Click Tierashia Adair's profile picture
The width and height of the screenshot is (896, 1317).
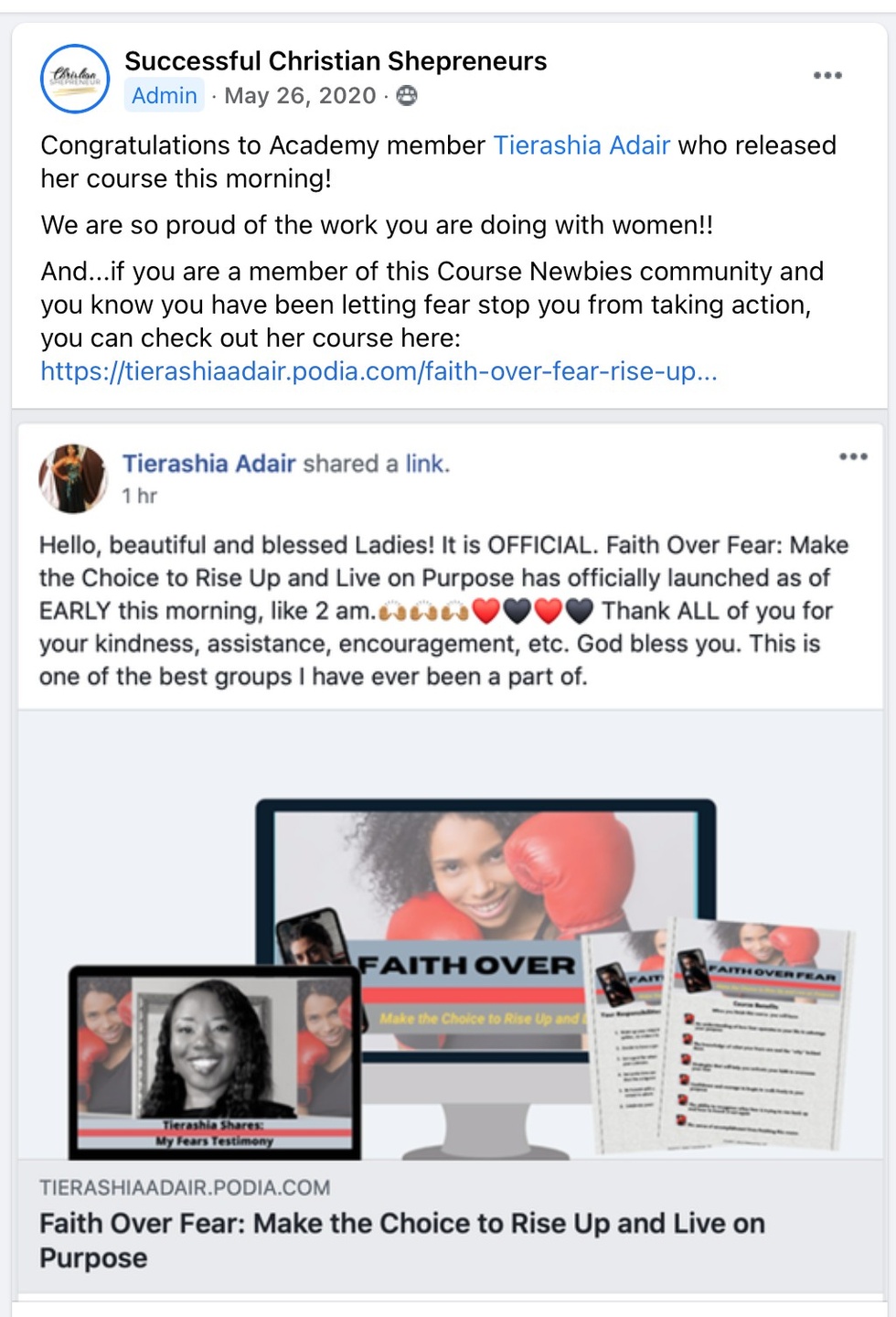coord(73,478)
